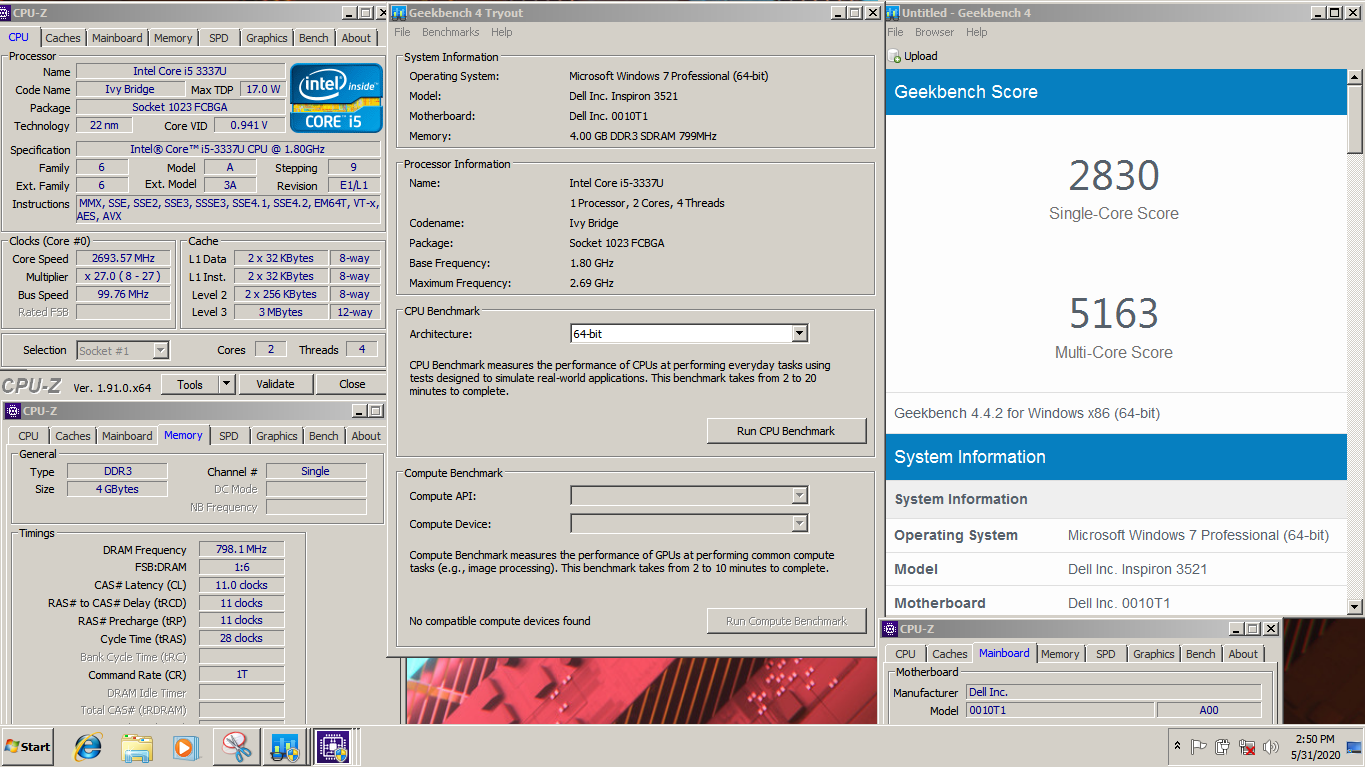1365x767 pixels.
Task: Open the Windows Start menu
Action: [28, 747]
